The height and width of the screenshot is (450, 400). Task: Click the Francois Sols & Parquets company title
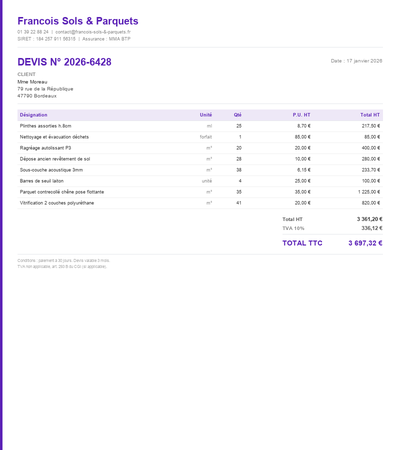[x=78, y=21]
